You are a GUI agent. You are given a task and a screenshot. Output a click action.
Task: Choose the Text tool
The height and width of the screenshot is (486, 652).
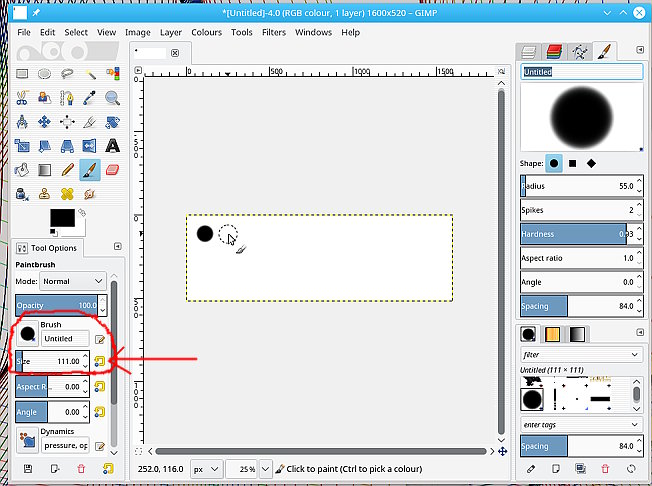(x=112, y=146)
